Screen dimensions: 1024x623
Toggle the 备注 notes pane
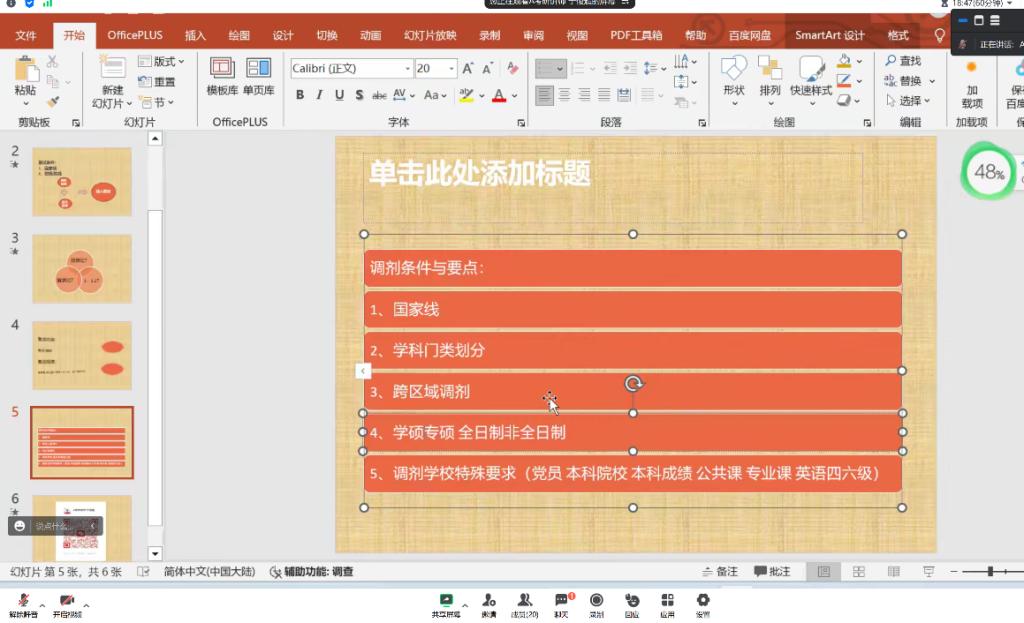click(x=720, y=572)
